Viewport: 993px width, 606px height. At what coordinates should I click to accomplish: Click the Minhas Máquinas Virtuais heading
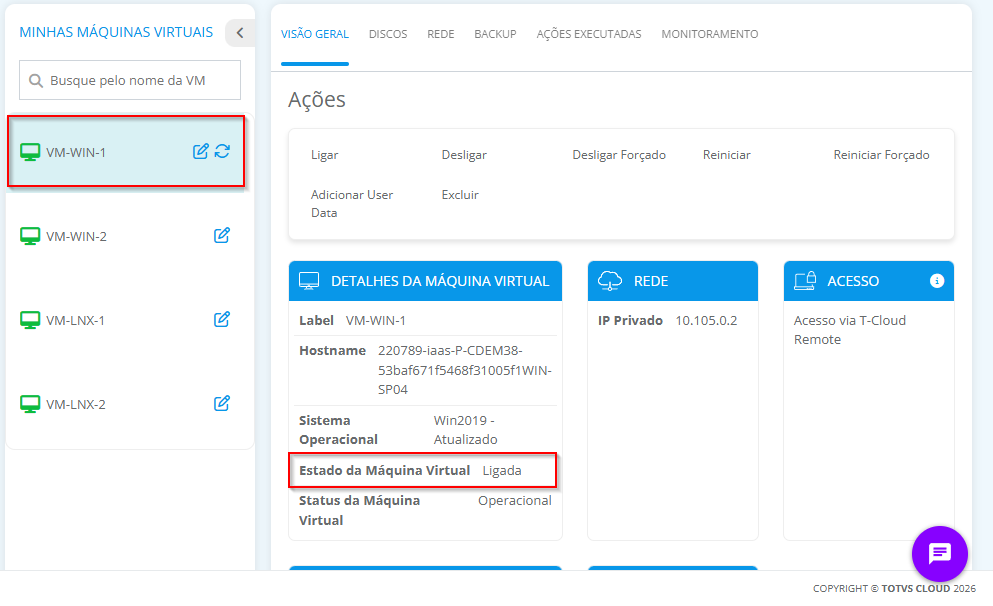pos(116,32)
